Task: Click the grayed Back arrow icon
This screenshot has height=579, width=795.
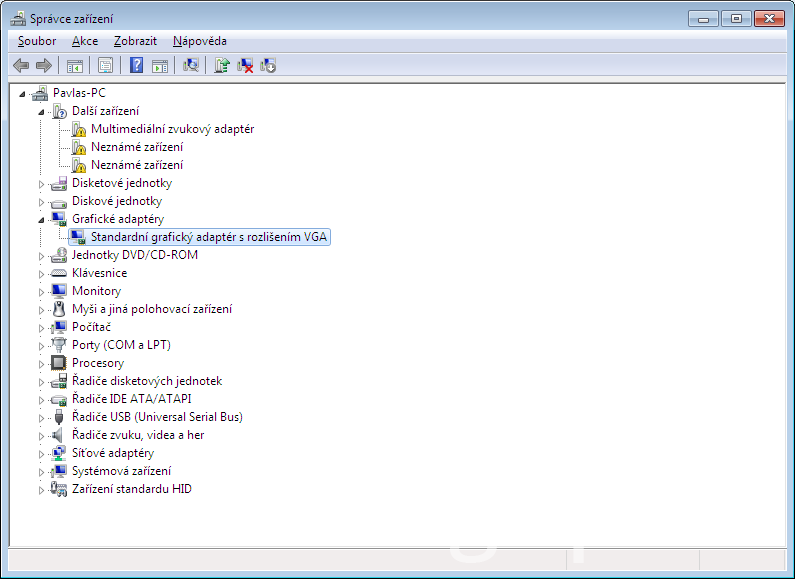Action: click(x=21, y=65)
